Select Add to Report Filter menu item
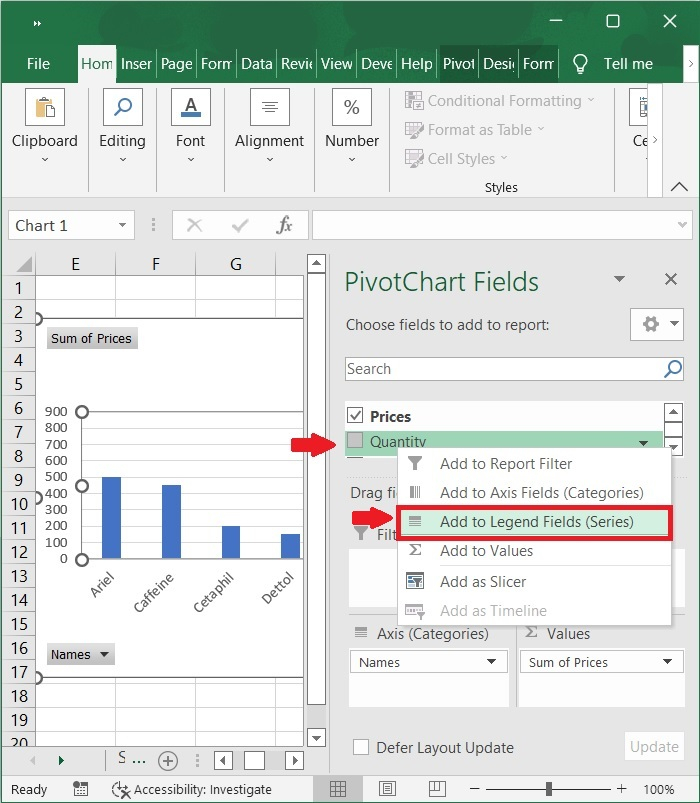This screenshot has height=803, width=700. [534, 463]
